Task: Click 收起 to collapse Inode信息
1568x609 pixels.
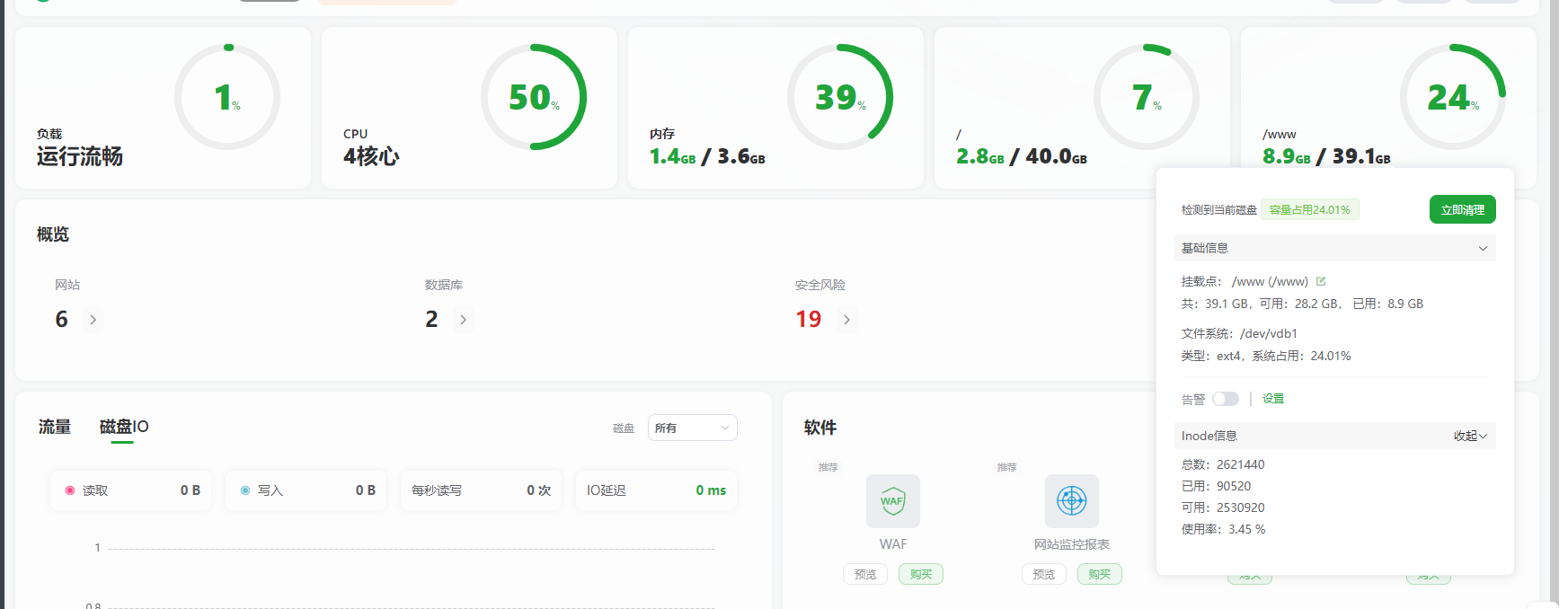Action: coord(1470,436)
